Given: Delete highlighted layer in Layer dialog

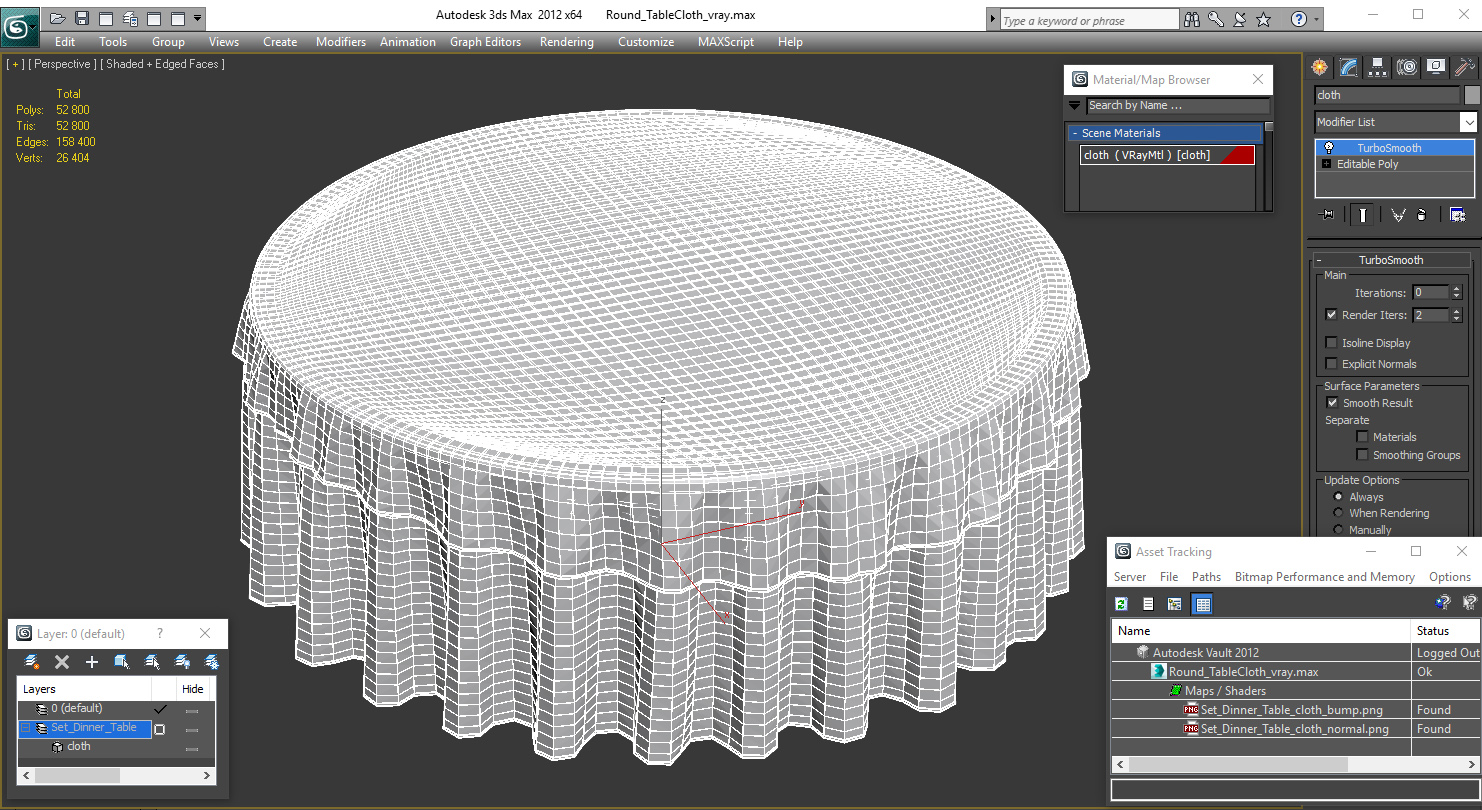Looking at the screenshot, I should pyautogui.click(x=62, y=662).
